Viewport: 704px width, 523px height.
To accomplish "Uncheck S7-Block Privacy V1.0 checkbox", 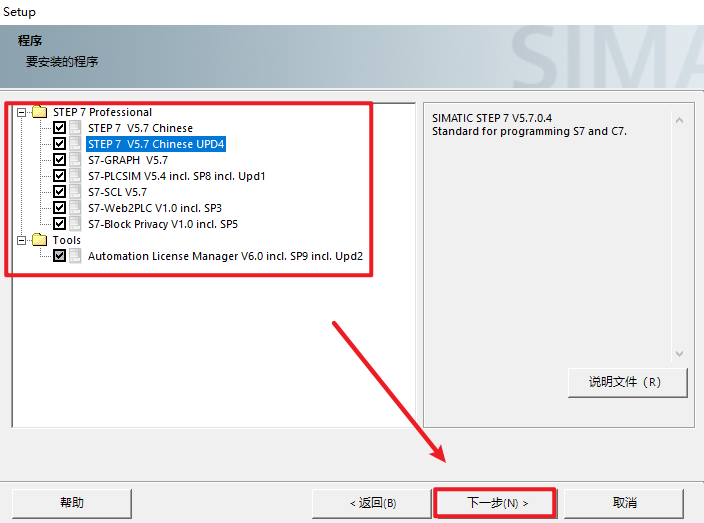I will (x=59, y=224).
